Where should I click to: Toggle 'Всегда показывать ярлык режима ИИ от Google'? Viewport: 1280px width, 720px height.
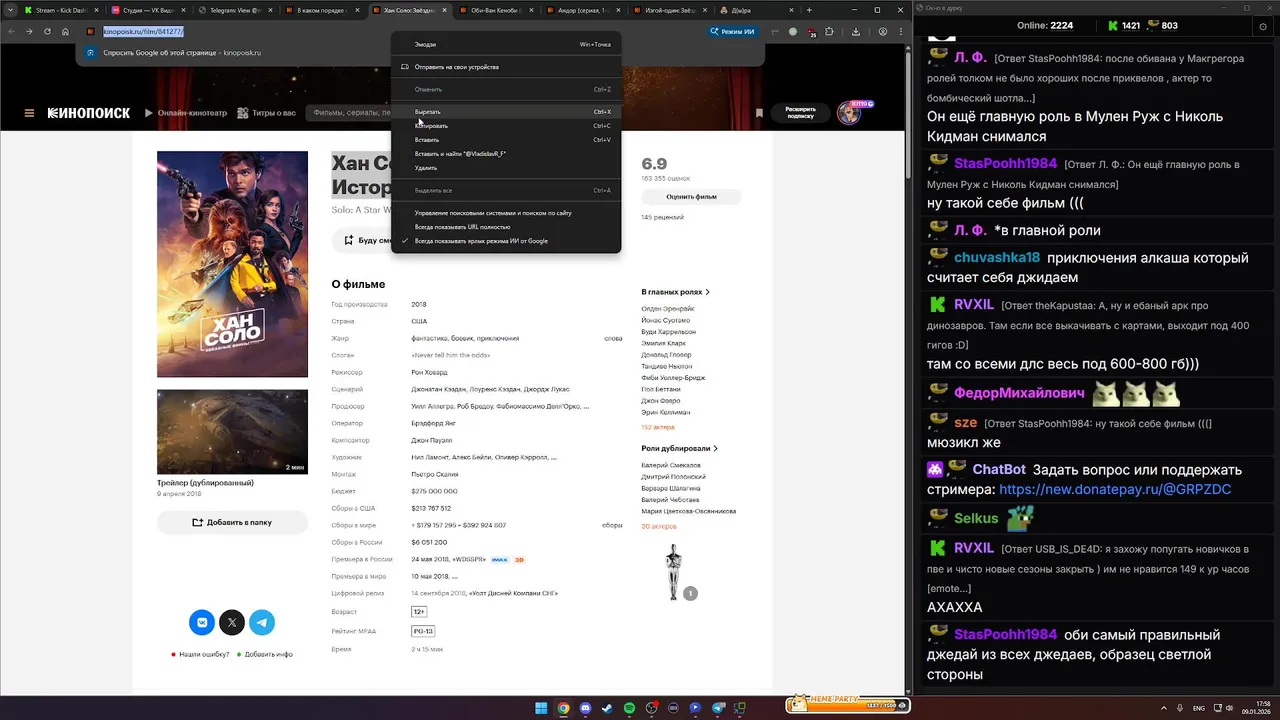506,241
